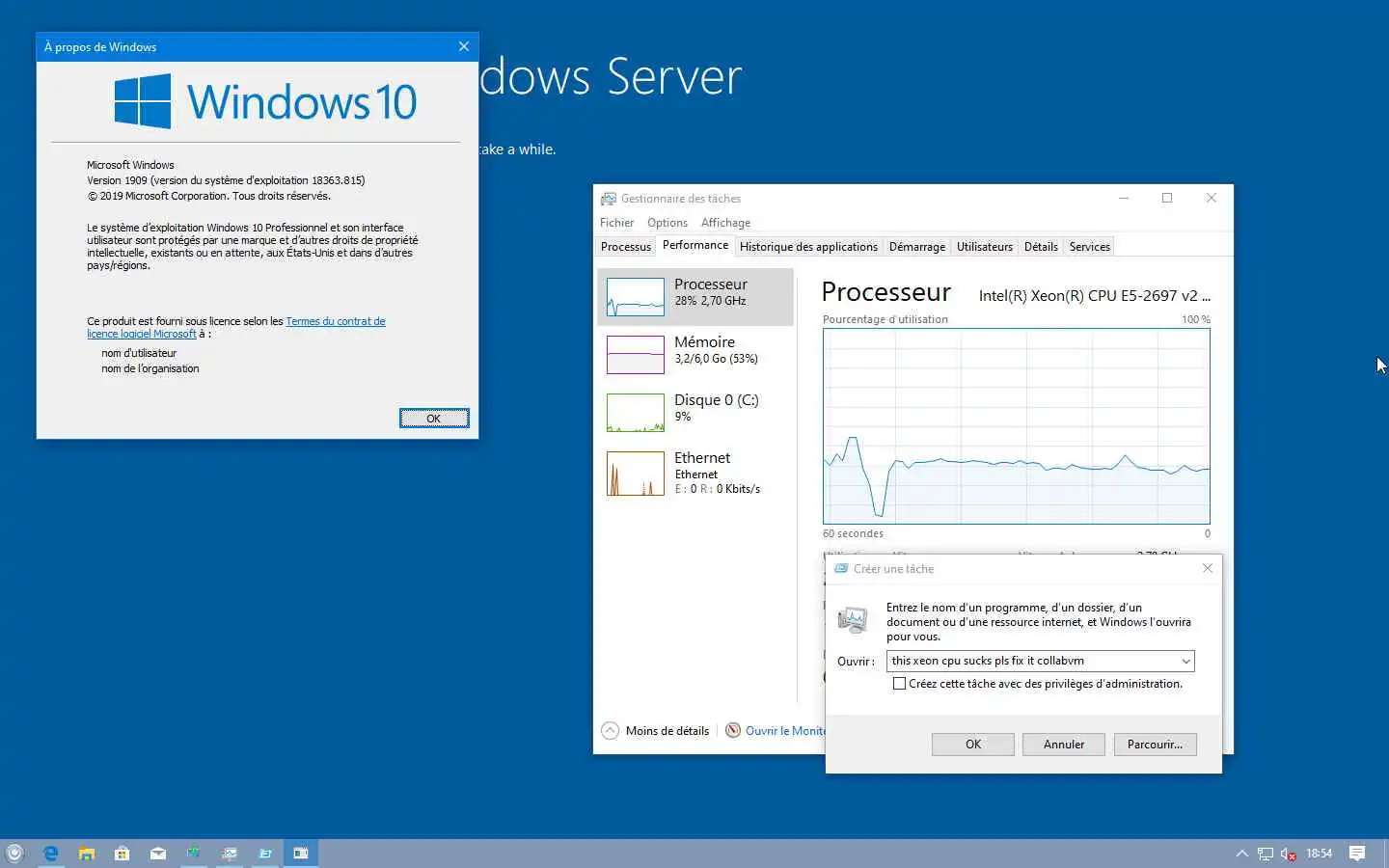
Task: Click the Intel Xeon CPU model text
Action: pos(1095,296)
